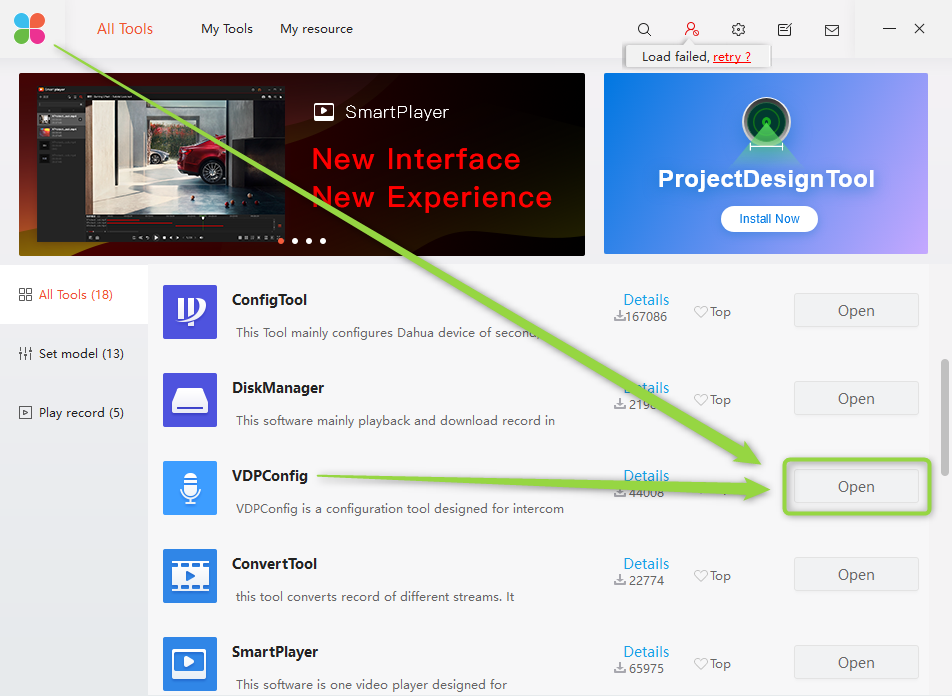Click the ConfigTool title text
The image size is (952, 696).
pos(269,300)
